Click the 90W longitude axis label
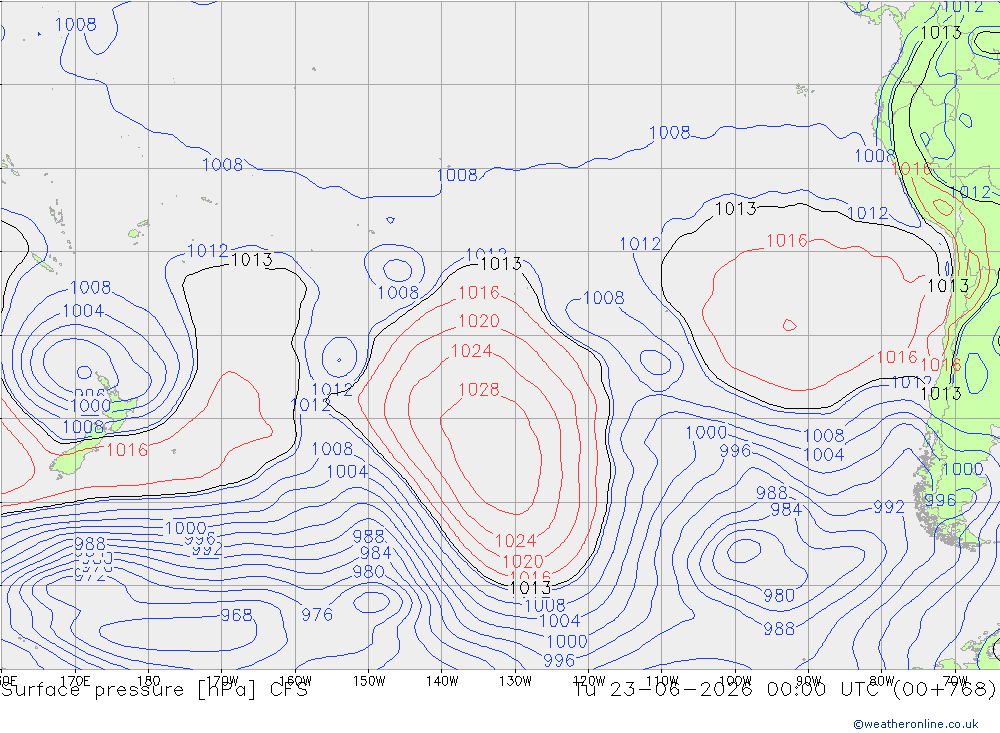This screenshot has width=1000, height=733. point(809,681)
